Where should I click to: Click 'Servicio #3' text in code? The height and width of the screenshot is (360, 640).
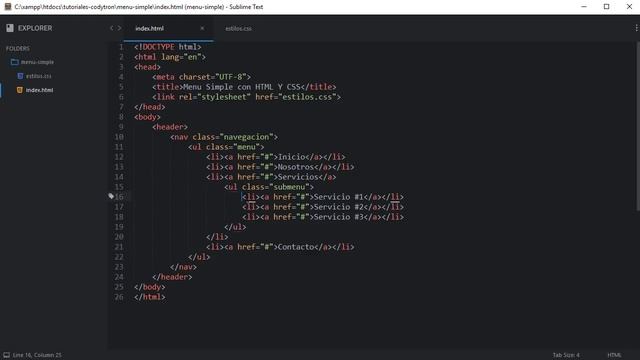338,217
